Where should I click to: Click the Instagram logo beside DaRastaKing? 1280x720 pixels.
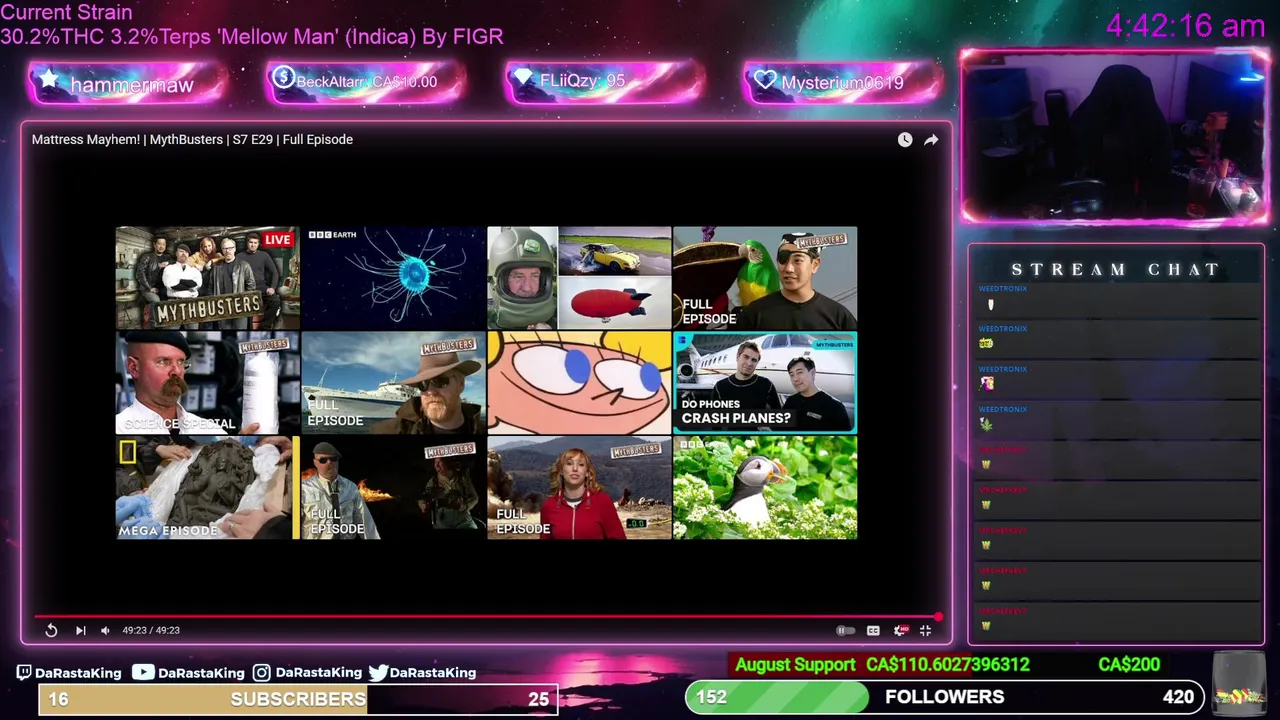pyautogui.click(x=261, y=673)
